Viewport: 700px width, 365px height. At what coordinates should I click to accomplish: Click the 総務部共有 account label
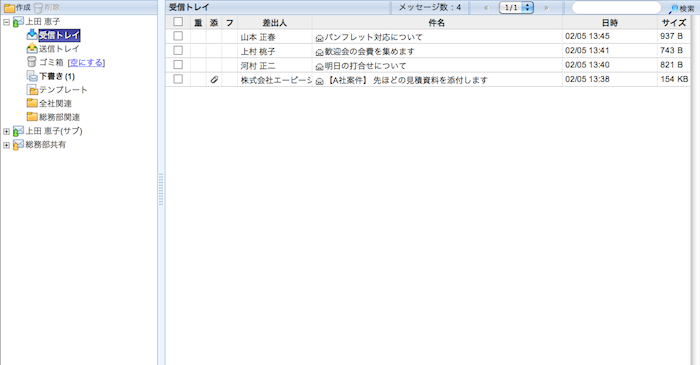[46, 145]
